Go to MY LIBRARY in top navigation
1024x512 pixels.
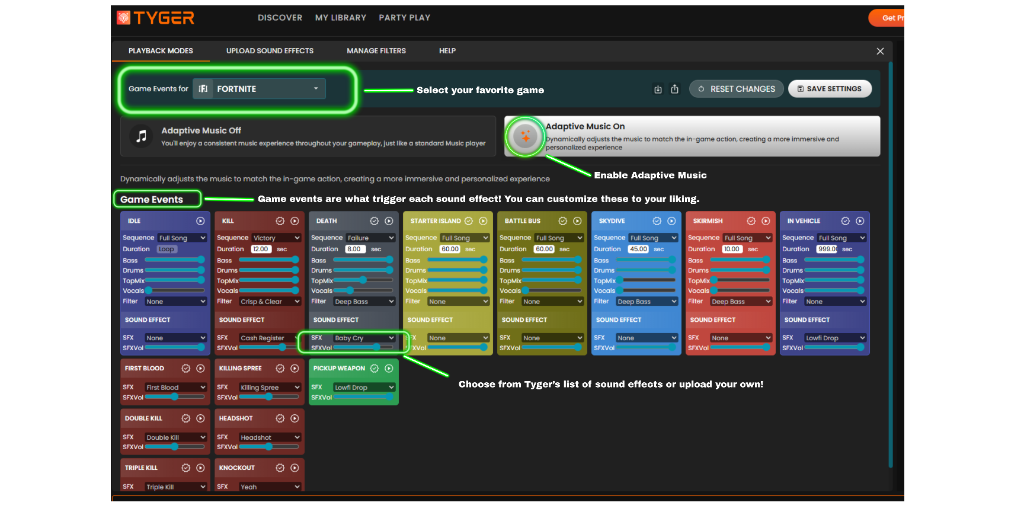(341, 18)
